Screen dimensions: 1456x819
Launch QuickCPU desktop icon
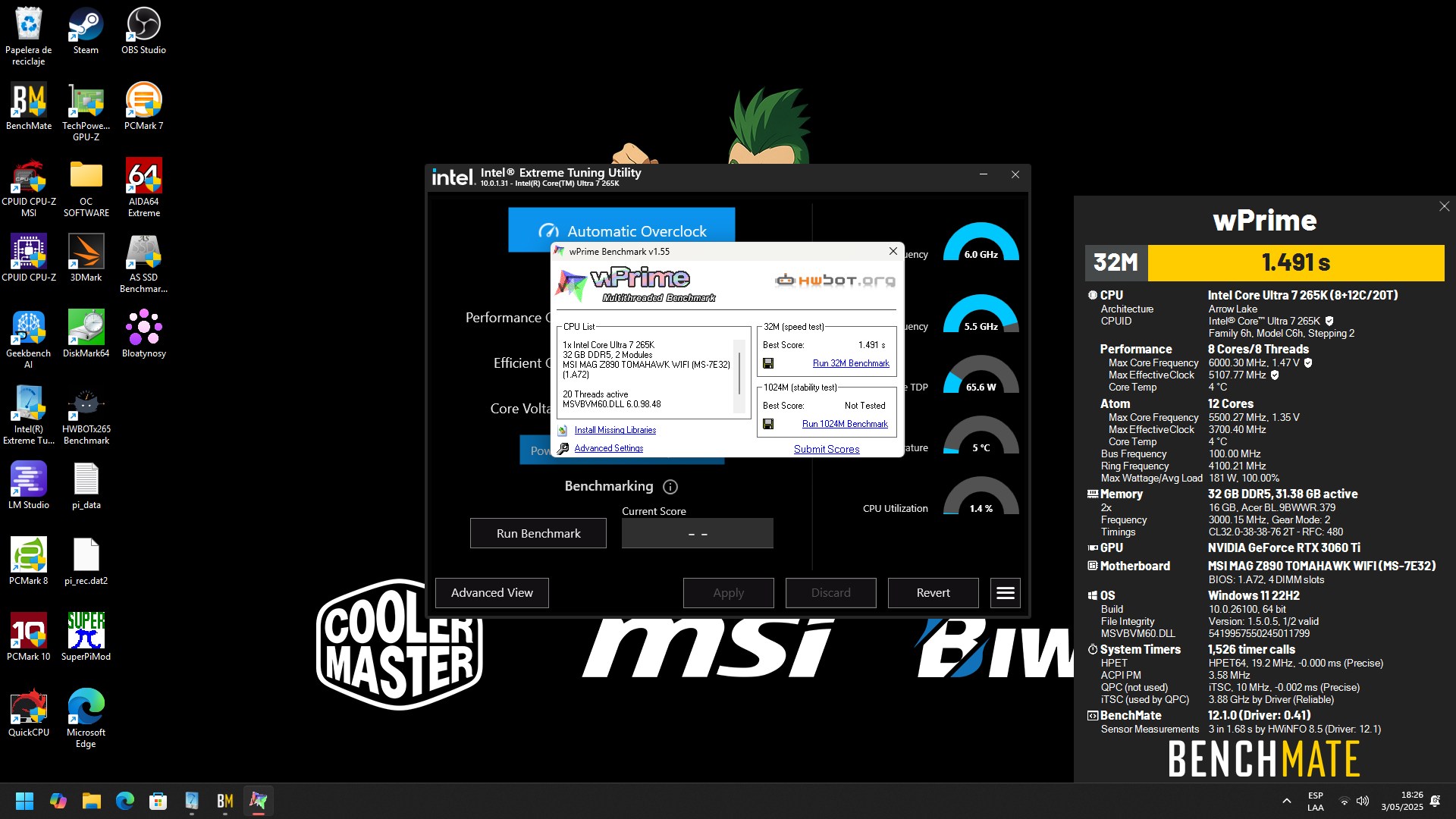(x=29, y=714)
